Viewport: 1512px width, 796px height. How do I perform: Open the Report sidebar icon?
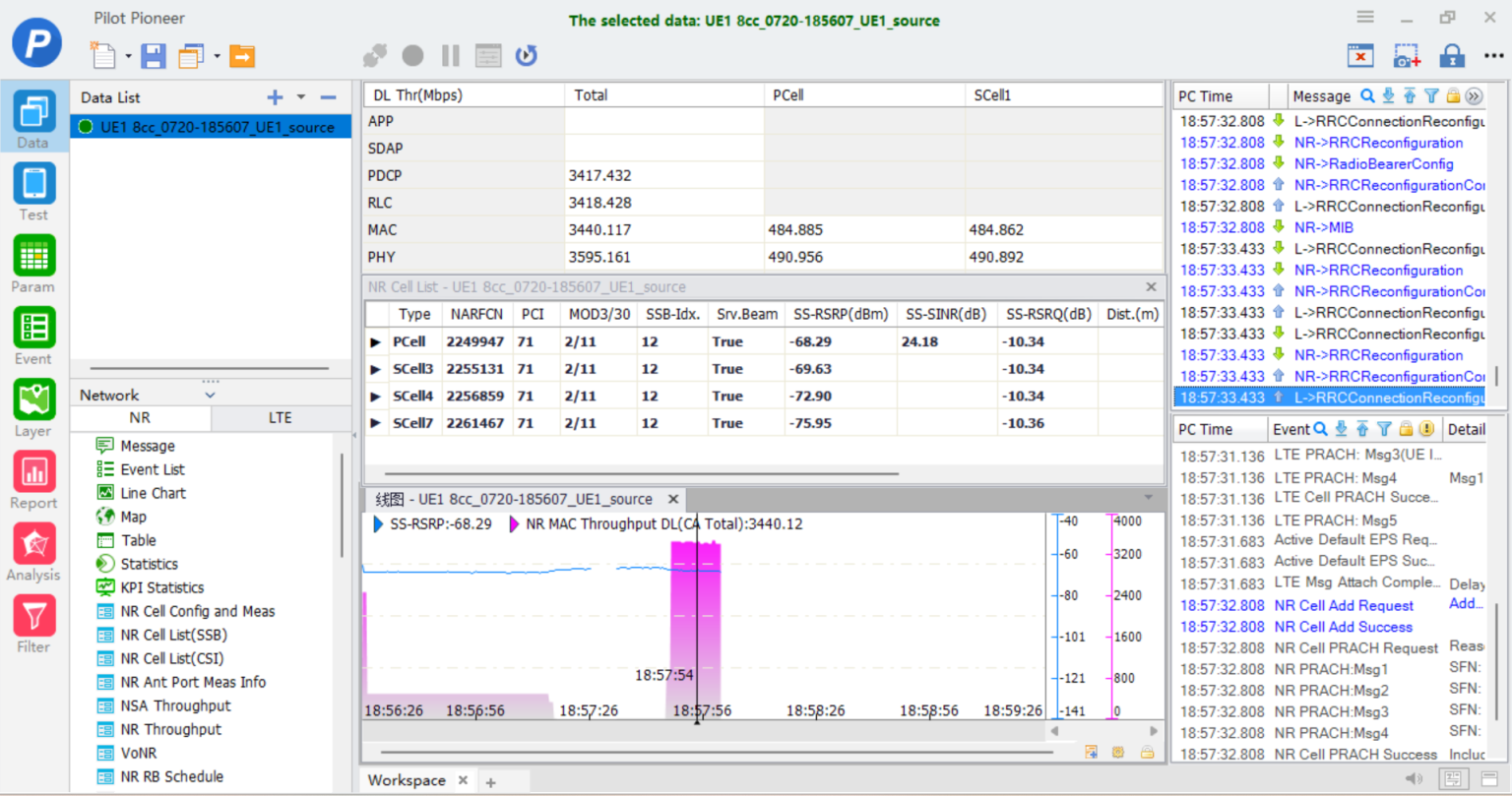(x=33, y=481)
